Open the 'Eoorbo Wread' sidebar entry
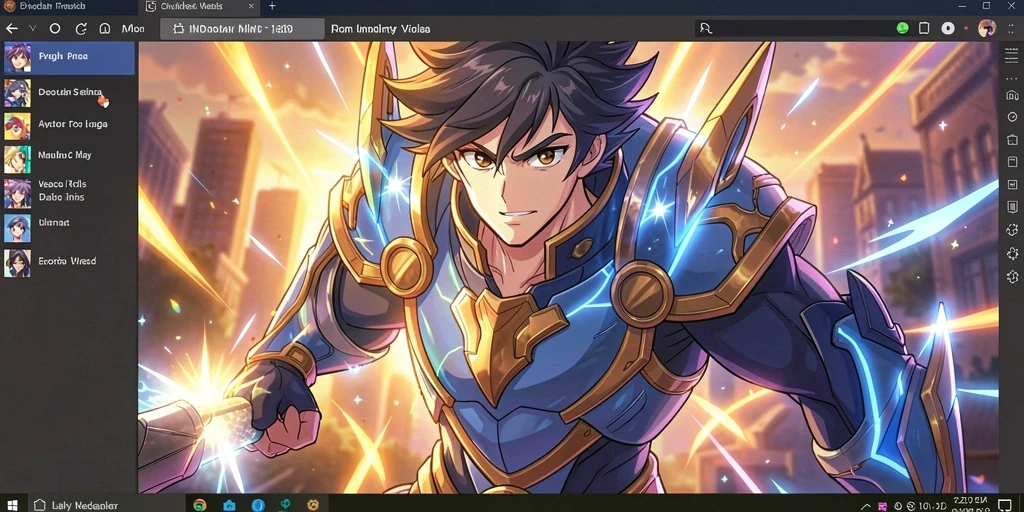The height and width of the screenshot is (512, 1024). [68, 261]
